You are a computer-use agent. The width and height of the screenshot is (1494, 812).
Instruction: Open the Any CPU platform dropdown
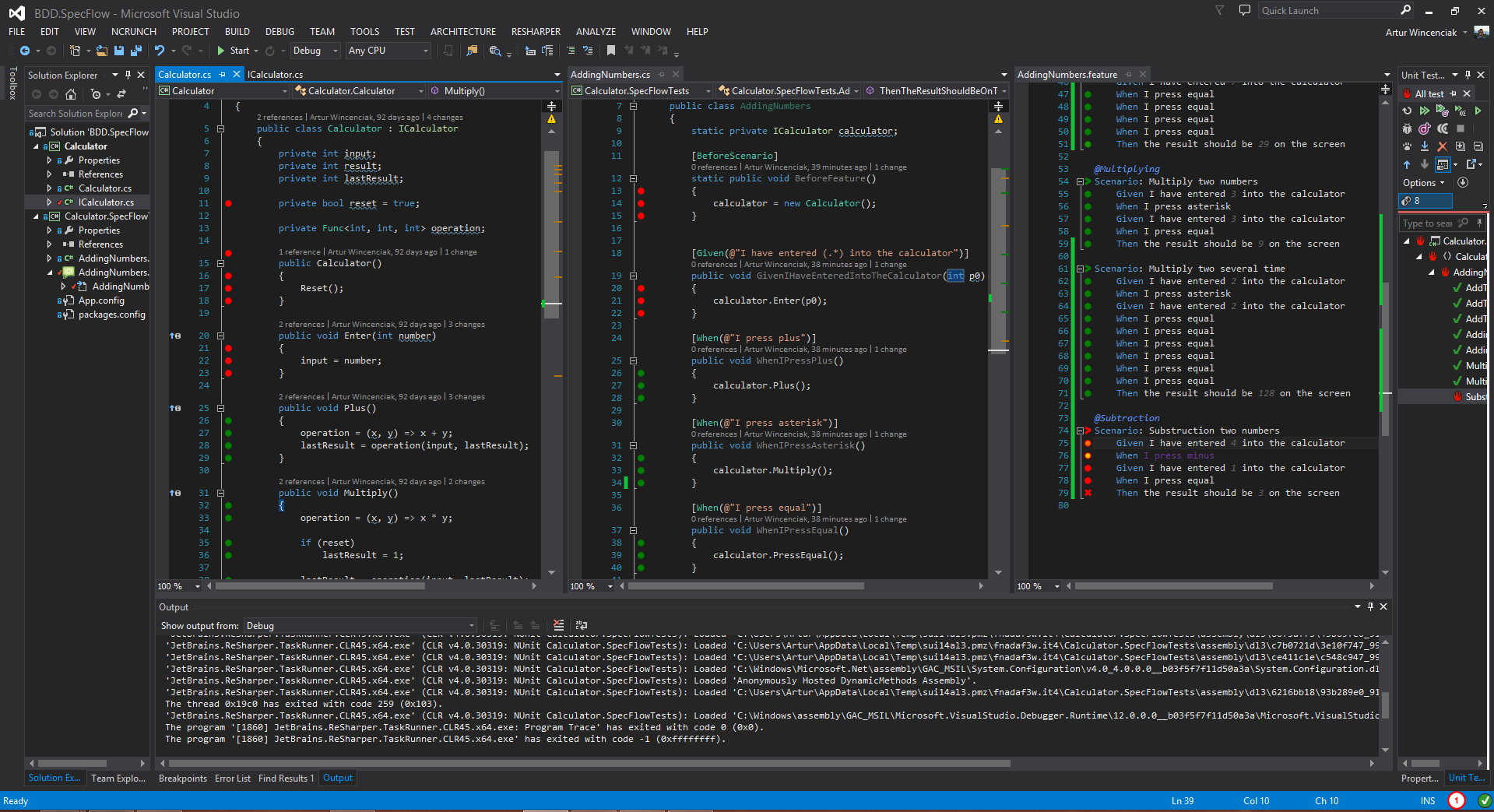388,51
